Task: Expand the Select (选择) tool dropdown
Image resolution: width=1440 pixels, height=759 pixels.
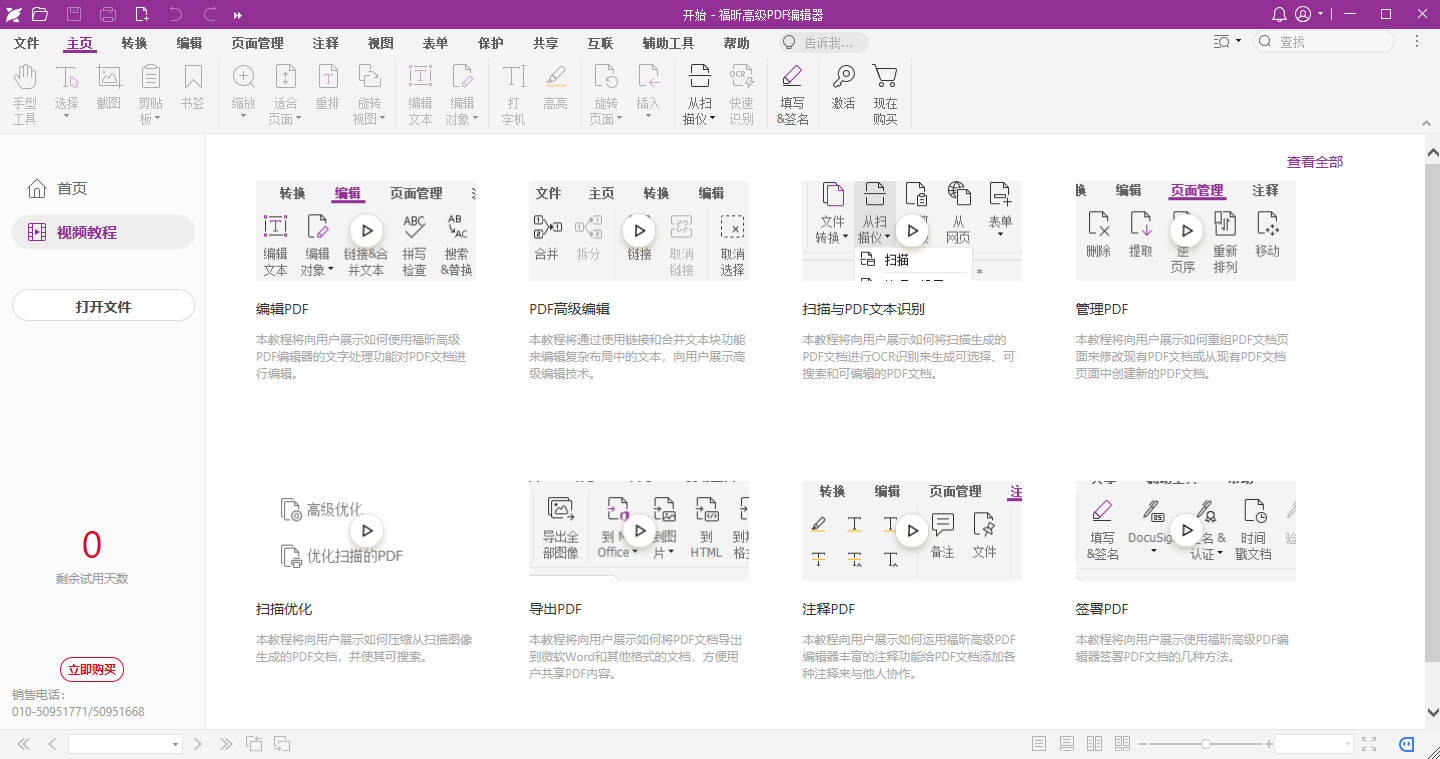Action: pos(67,116)
